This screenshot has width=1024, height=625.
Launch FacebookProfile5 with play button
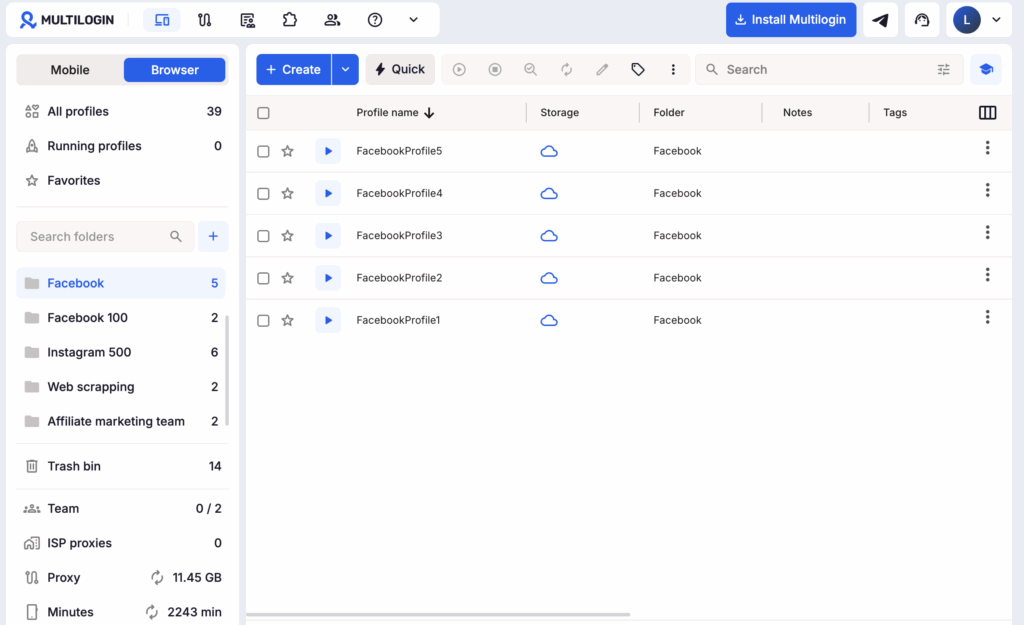click(328, 152)
